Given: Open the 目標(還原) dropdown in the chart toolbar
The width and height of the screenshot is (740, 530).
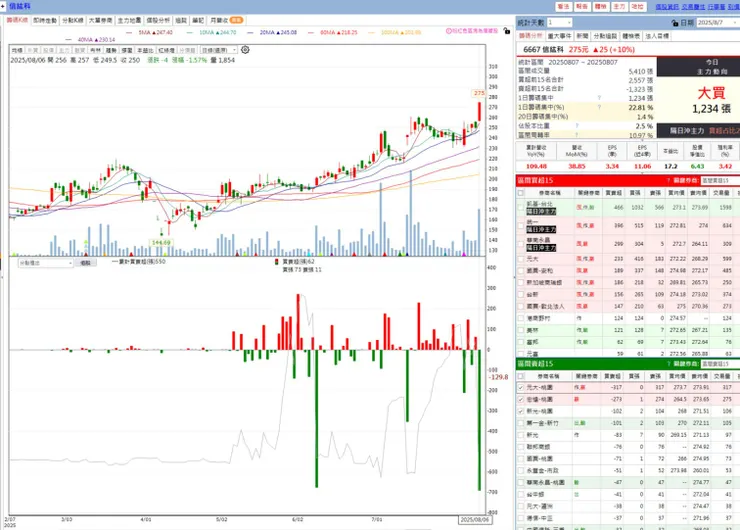Looking at the screenshot, I should coord(219,50).
